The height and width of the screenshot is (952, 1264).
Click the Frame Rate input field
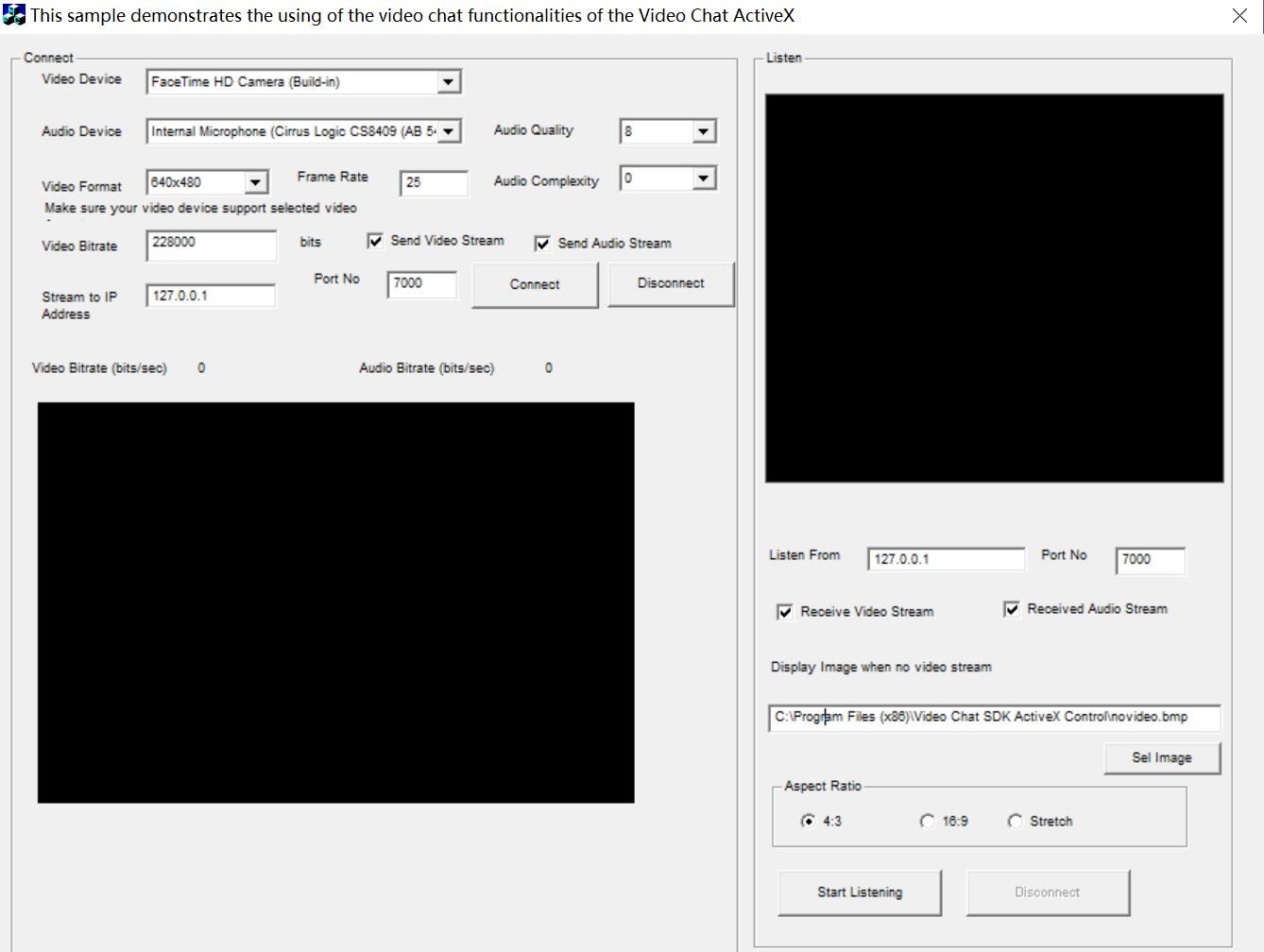point(434,183)
